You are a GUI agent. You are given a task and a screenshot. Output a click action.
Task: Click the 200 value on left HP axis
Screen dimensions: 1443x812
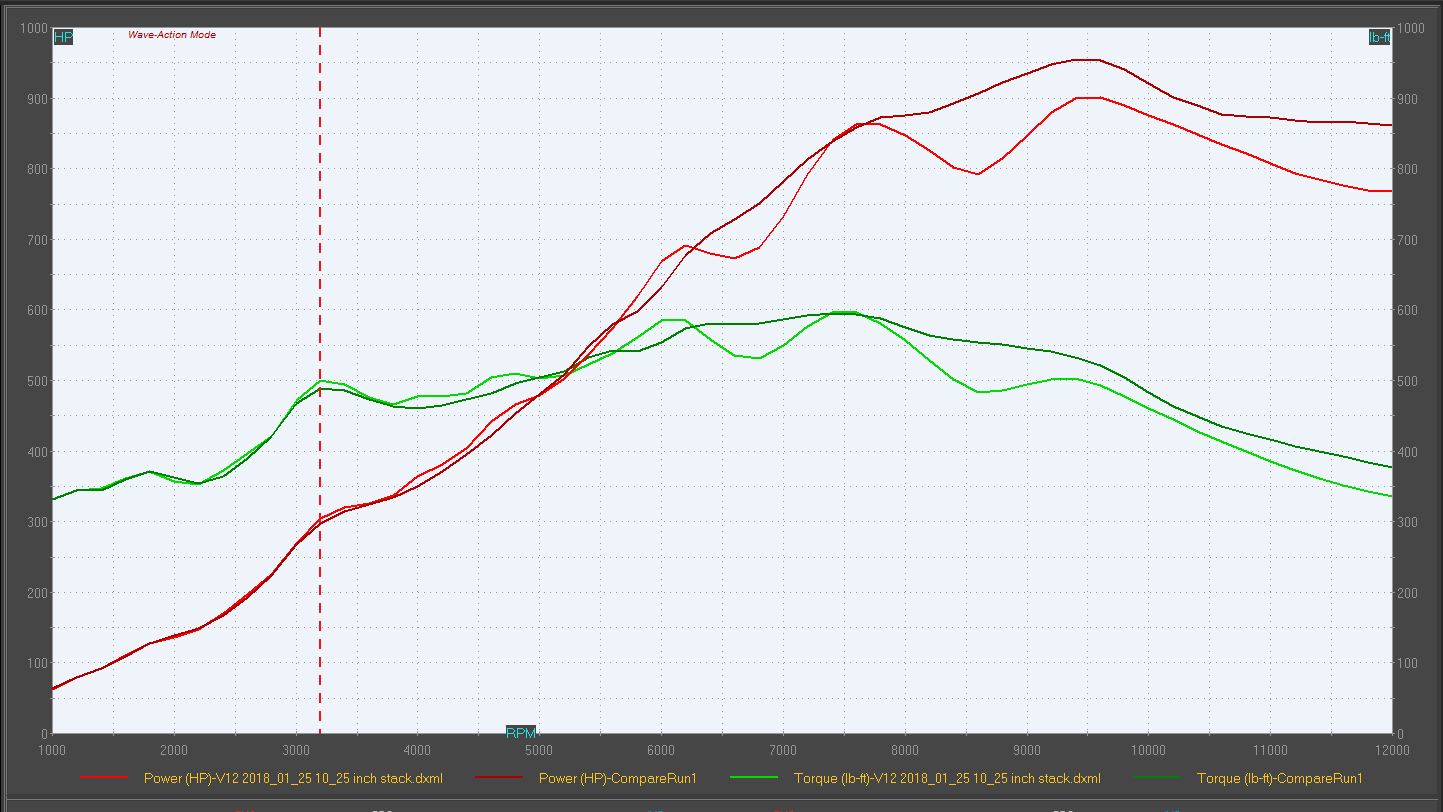coord(35,593)
